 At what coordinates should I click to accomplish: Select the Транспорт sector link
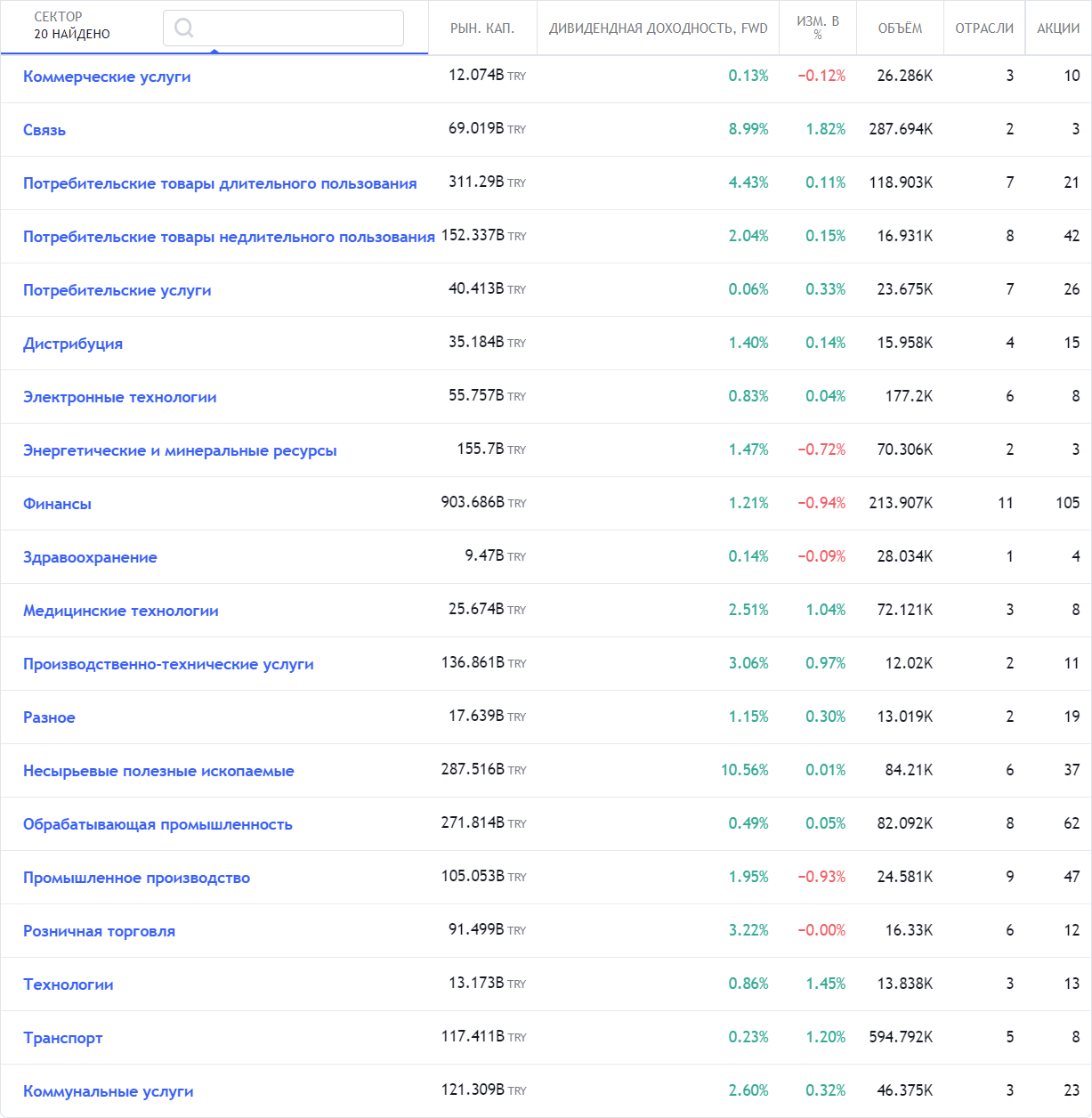[x=62, y=1038]
